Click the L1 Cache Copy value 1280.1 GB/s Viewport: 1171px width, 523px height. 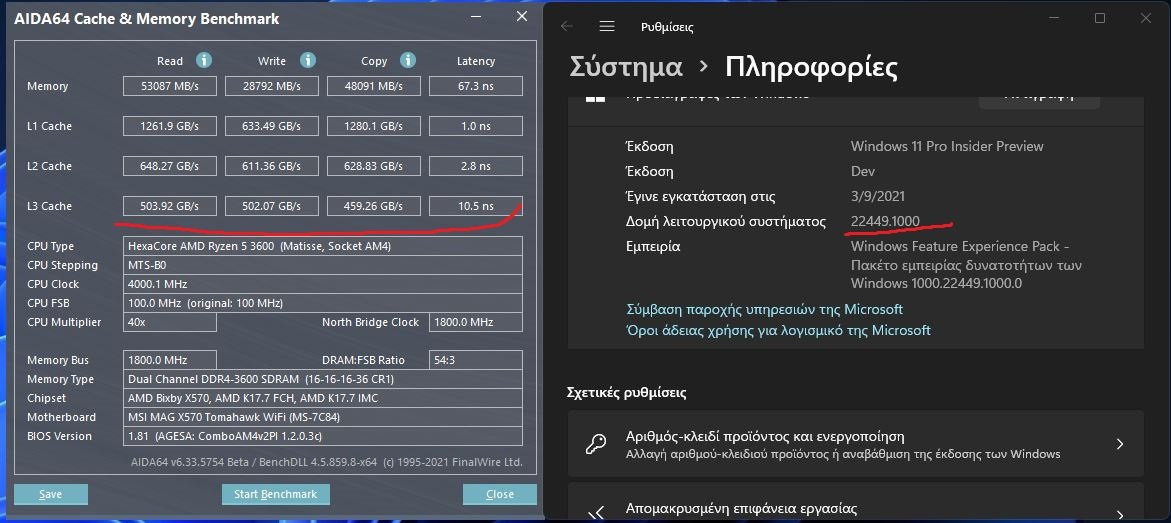[x=374, y=126]
